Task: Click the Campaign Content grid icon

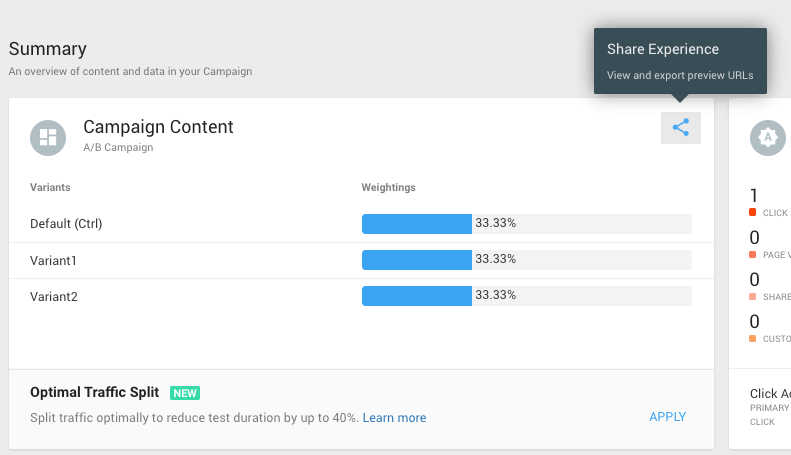Action: click(x=48, y=138)
